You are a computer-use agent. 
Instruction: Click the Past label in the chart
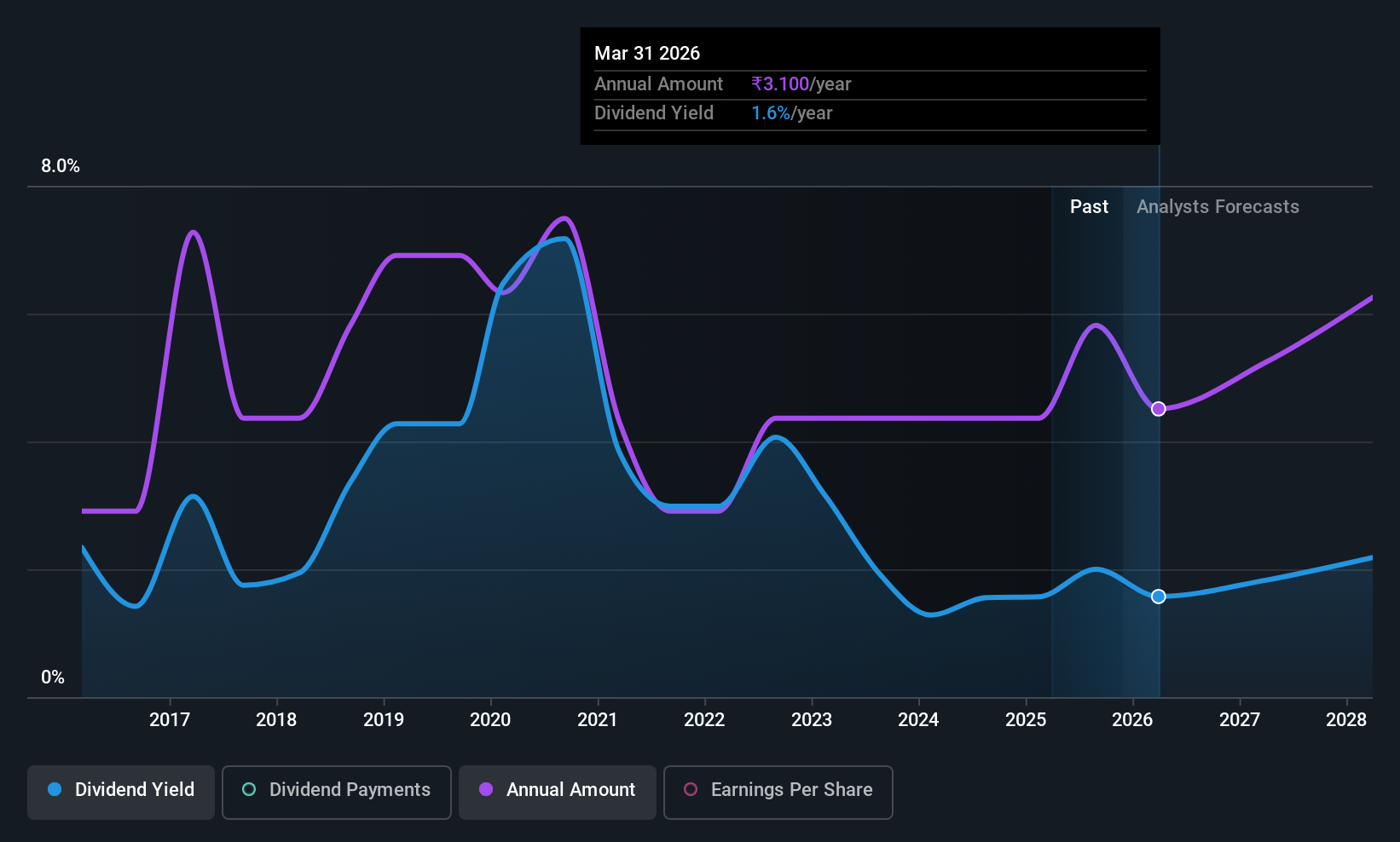[1089, 207]
